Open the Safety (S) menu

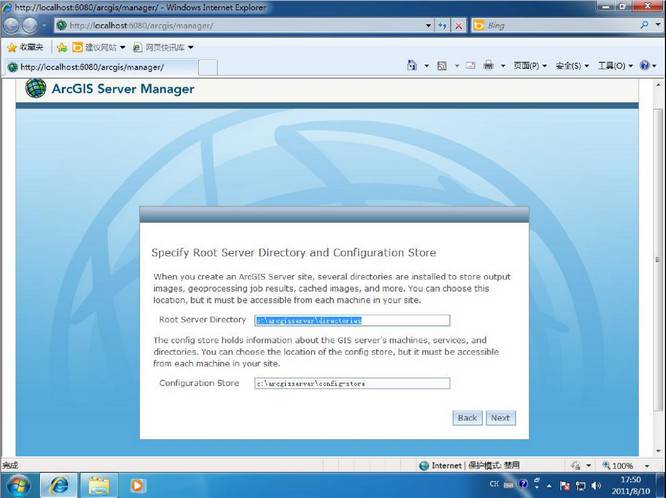coord(572,66)
